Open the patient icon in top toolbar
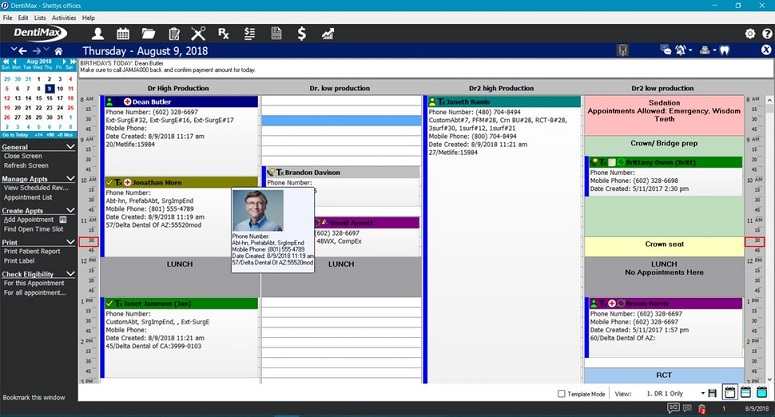This screenshot has height=417, width=775. [98, 34]
